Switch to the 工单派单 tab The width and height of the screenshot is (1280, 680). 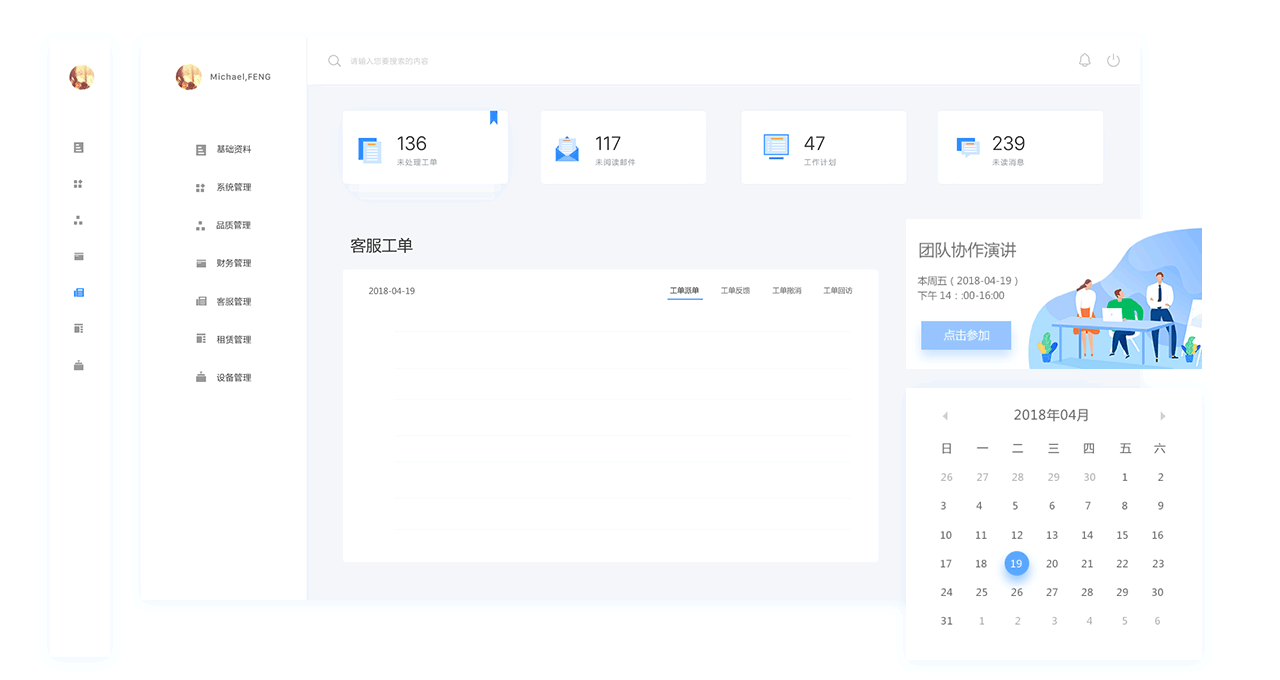(685, 290)
